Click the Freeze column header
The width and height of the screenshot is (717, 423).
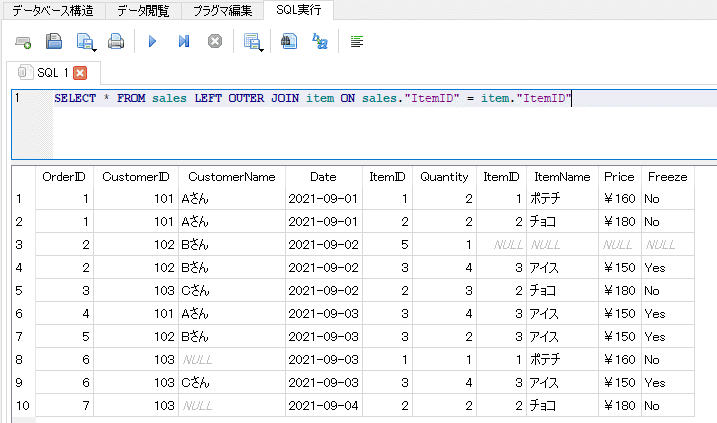pos(668,177)
